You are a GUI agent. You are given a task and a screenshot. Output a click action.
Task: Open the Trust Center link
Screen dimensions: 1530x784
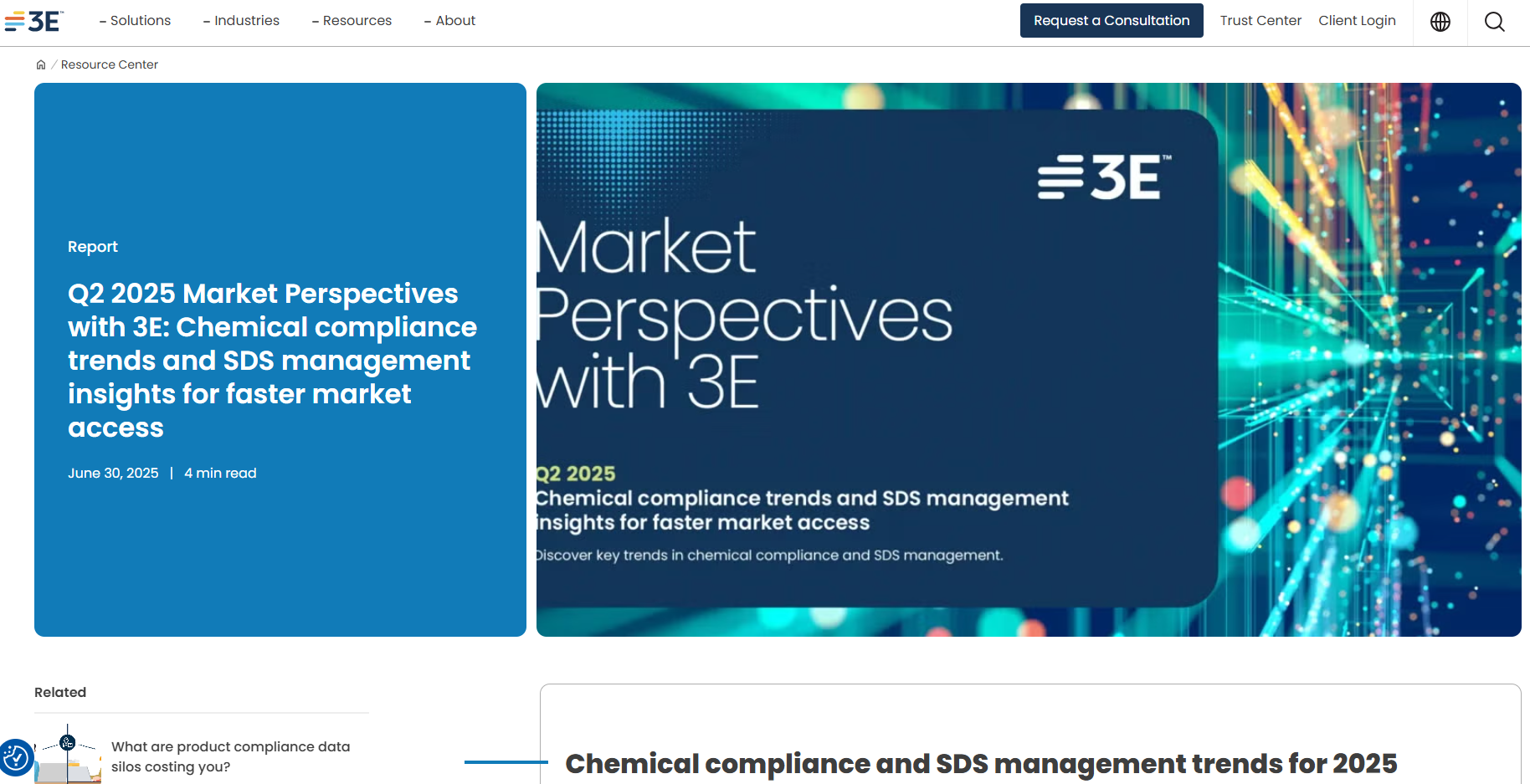coord(1260,21)
